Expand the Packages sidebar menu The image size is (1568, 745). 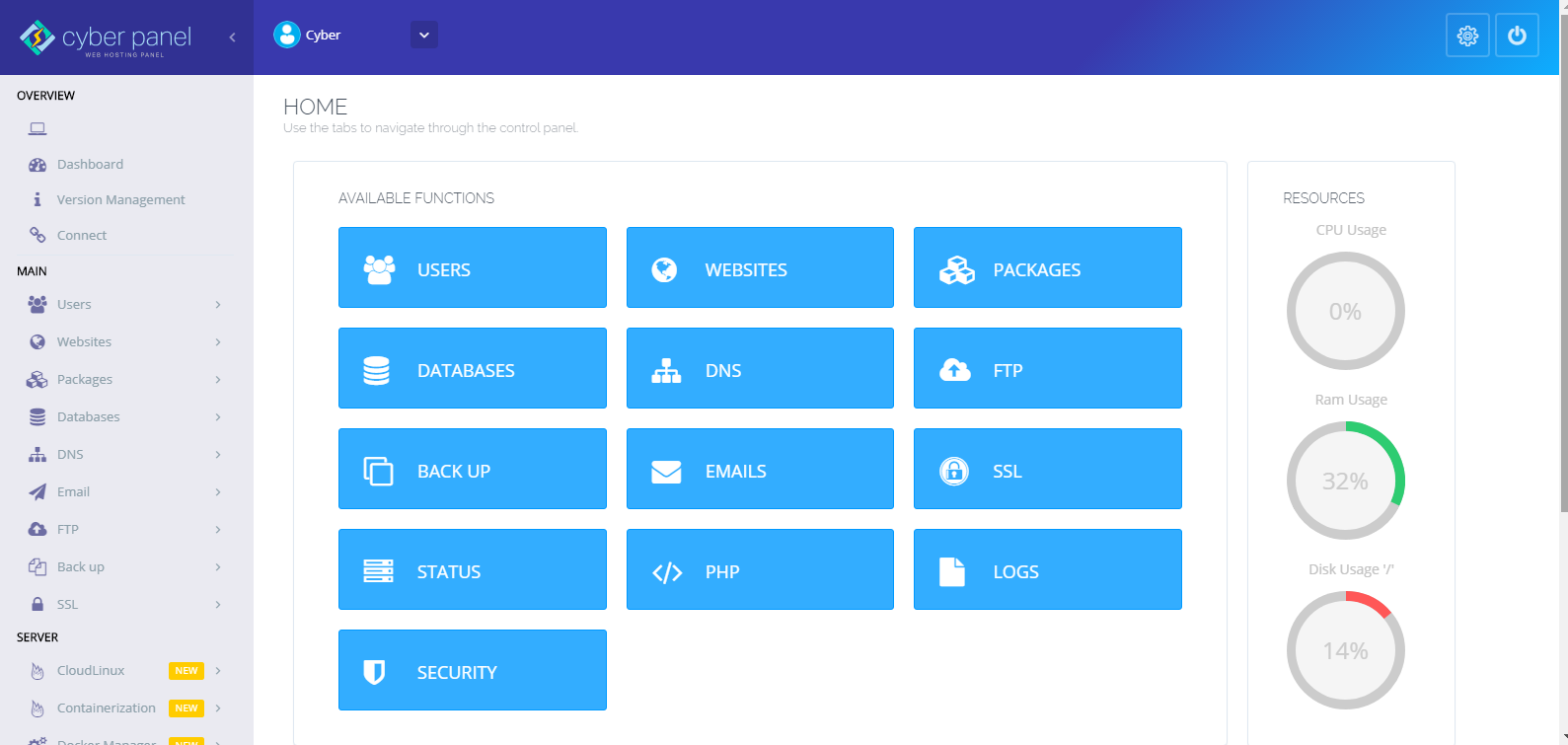[x=126, y=379]
